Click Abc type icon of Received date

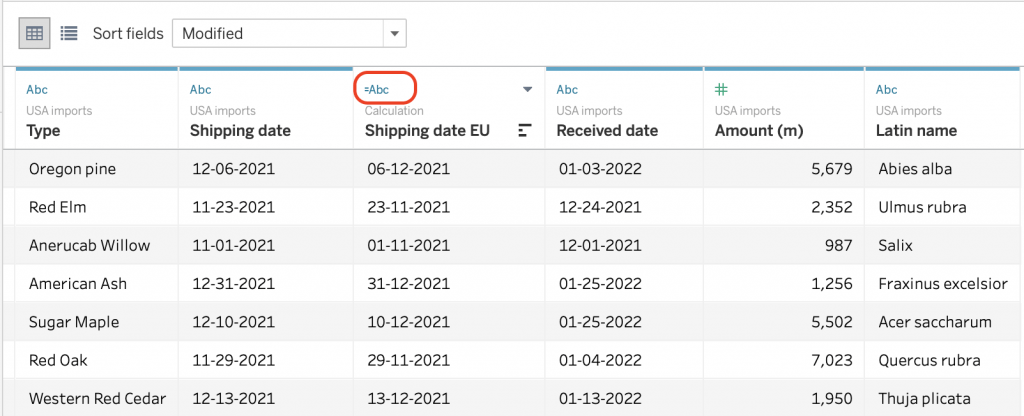(x=567, y=90)
